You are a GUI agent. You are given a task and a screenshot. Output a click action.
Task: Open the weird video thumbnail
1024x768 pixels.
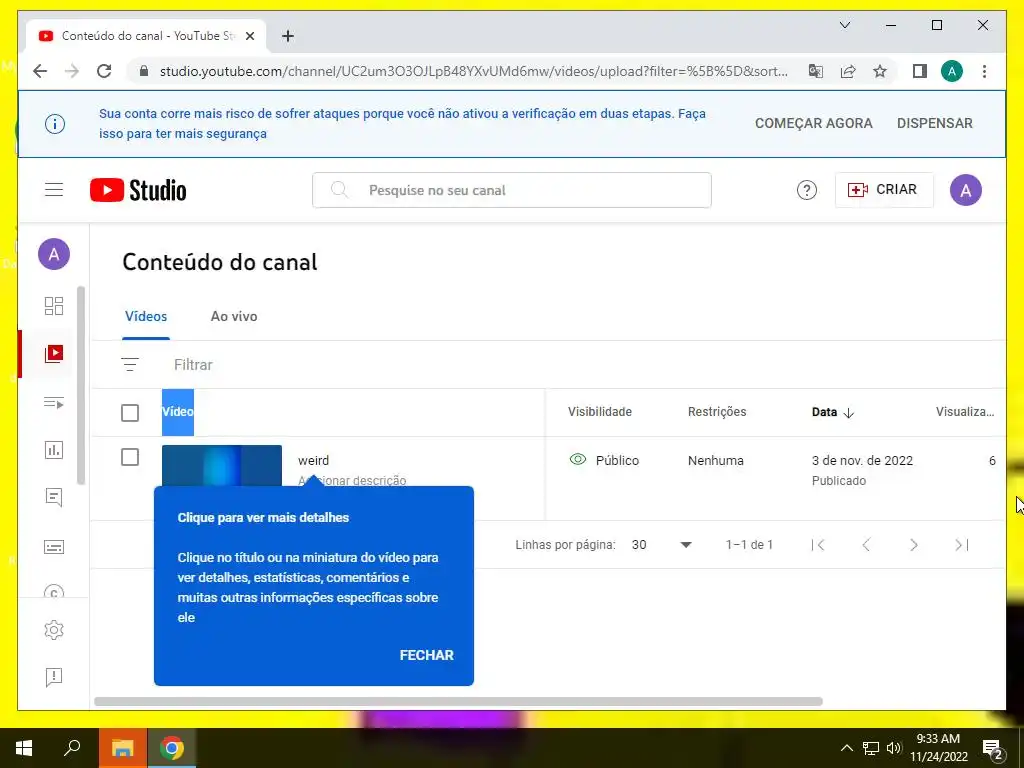pyautogui.click(x=221, y=465)
